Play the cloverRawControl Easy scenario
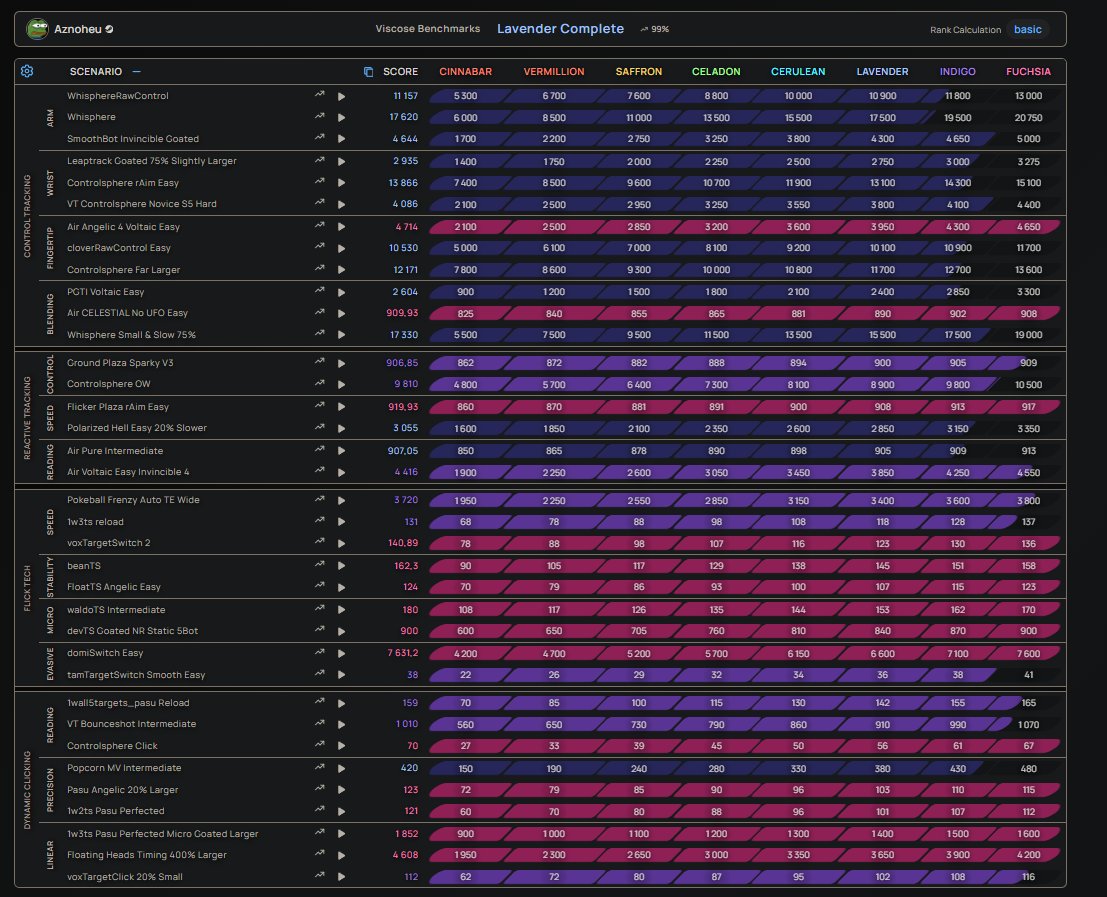The width and height of the screenshot is (1107, 897). [x=342, y=248]
